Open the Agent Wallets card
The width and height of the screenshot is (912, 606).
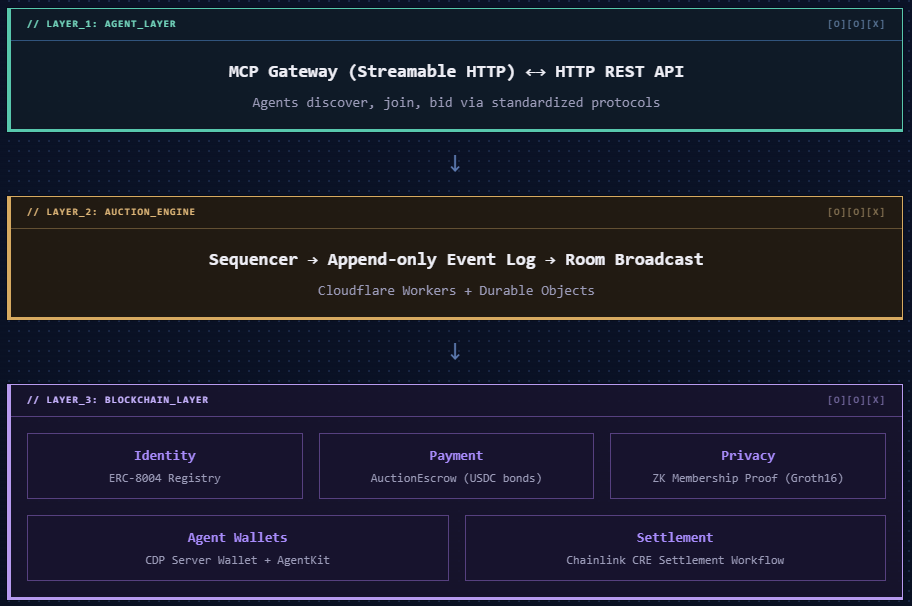pyautogui.click(x=238, y=548)
